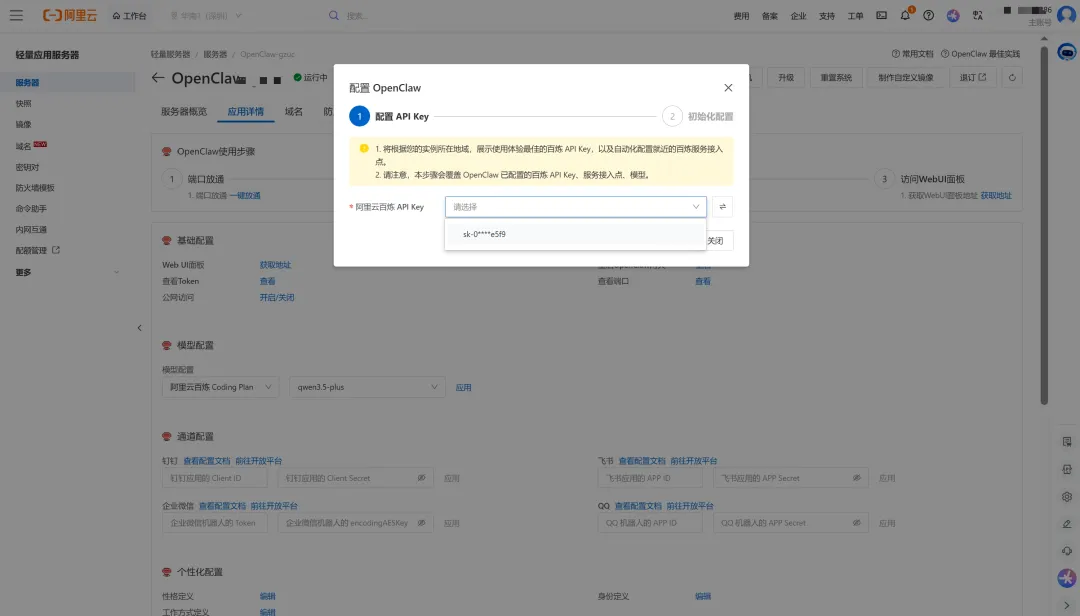Screen dimensions: 1080x616
Task: Select 服务器 in the left sidebar
Action: click(x=68, y=82)
